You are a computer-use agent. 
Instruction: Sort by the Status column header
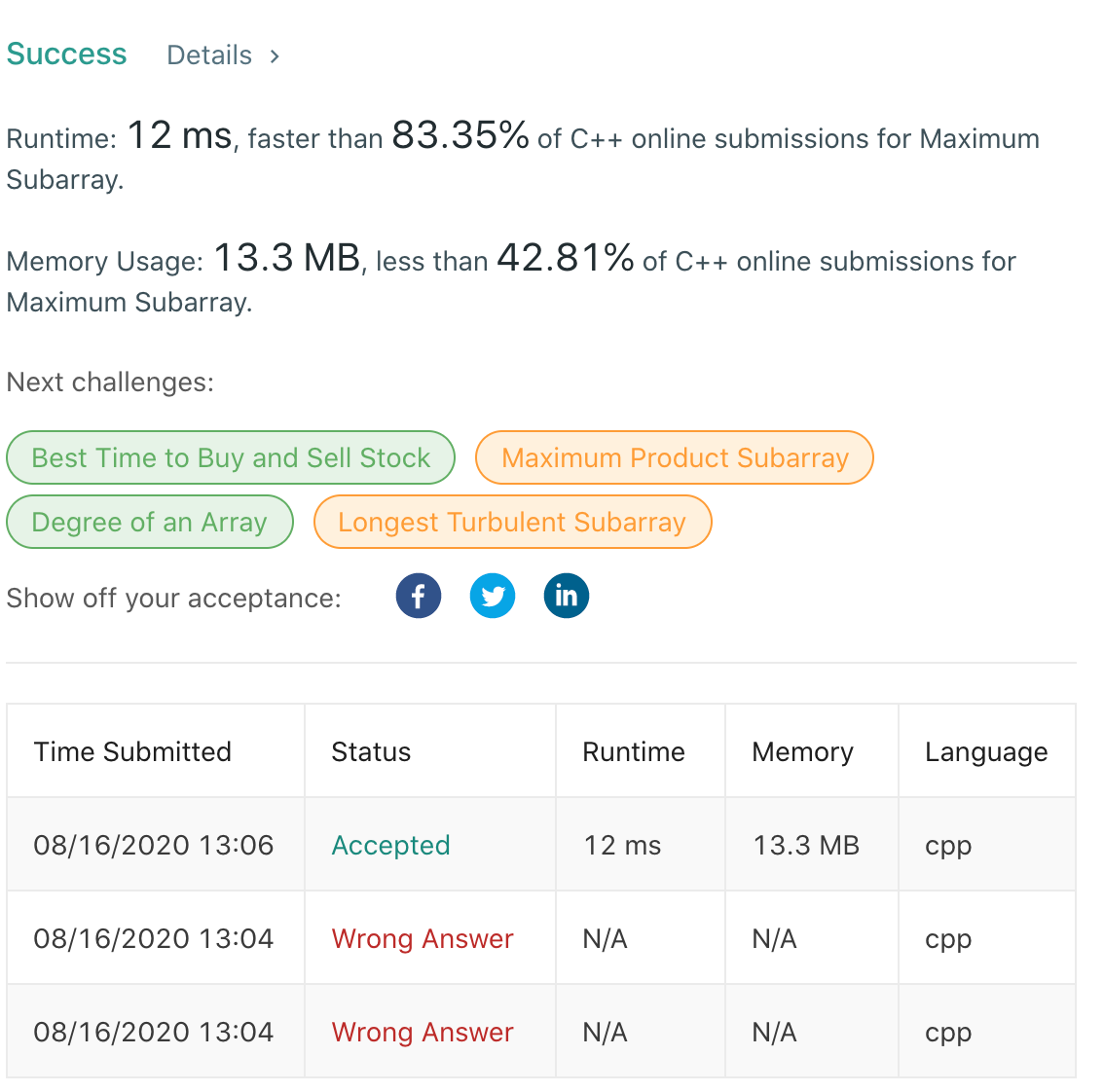371,750
